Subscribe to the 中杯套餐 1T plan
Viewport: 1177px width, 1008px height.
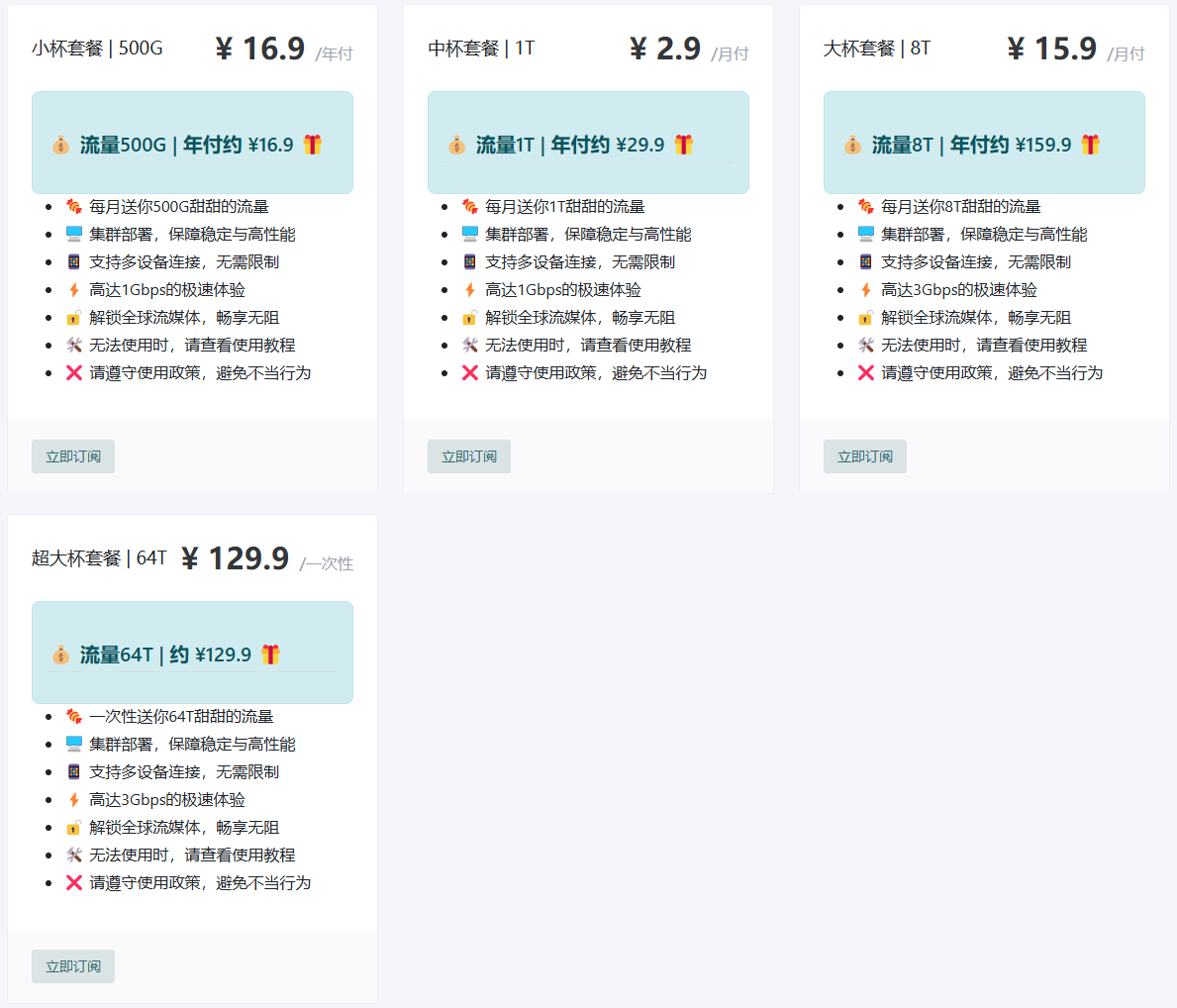pyautogui.click(x=469, y=456)
